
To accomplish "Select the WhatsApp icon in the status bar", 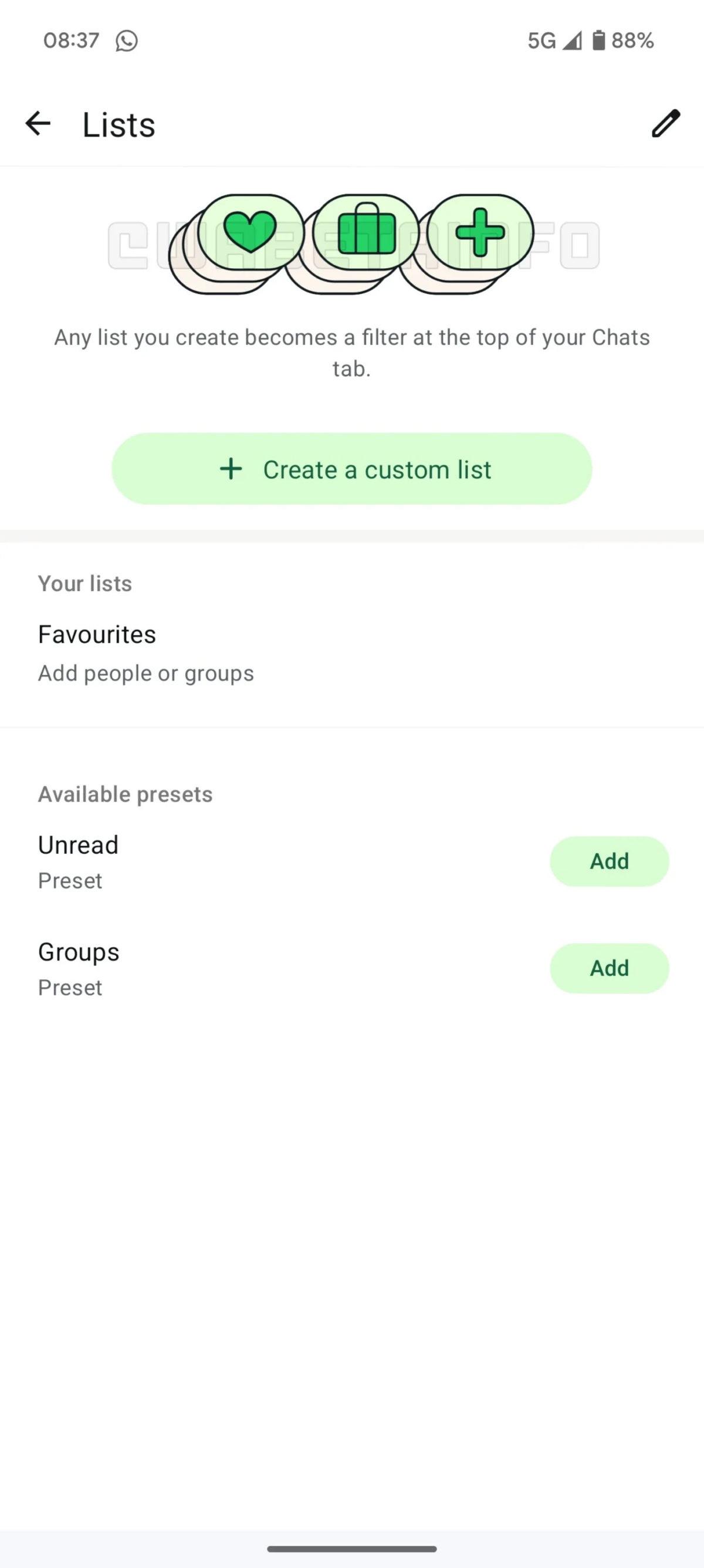I will pos(127,40).
